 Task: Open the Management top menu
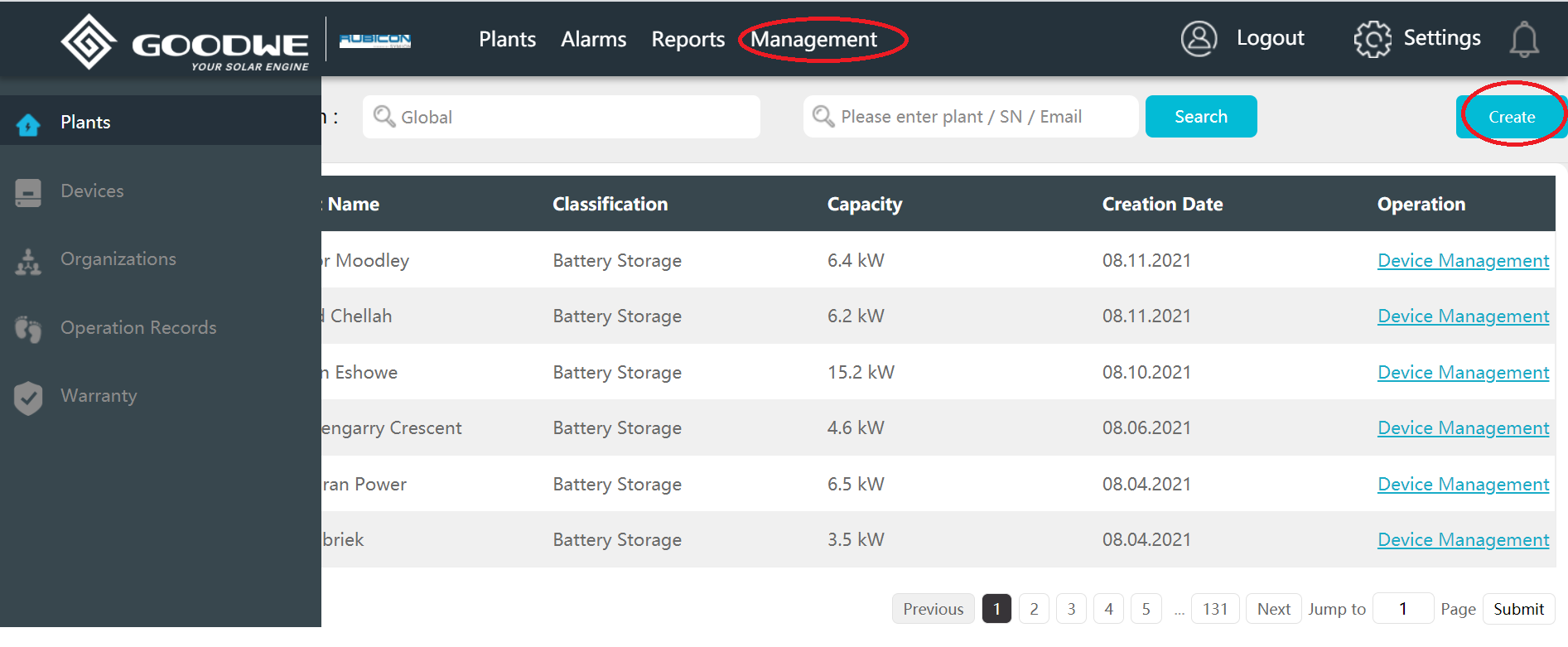point(813,40)
